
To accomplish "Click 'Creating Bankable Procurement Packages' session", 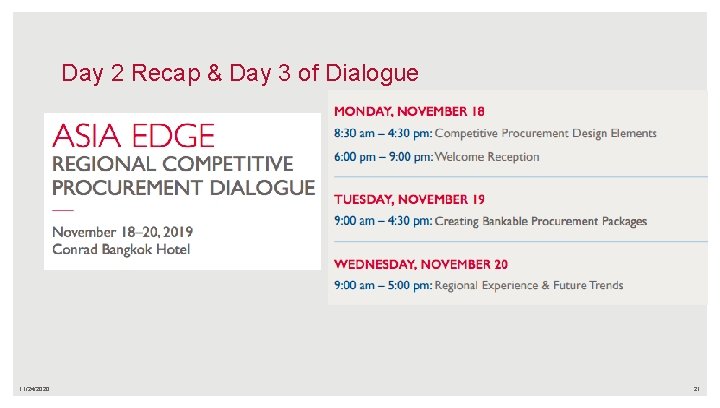I will click(541, 221).
